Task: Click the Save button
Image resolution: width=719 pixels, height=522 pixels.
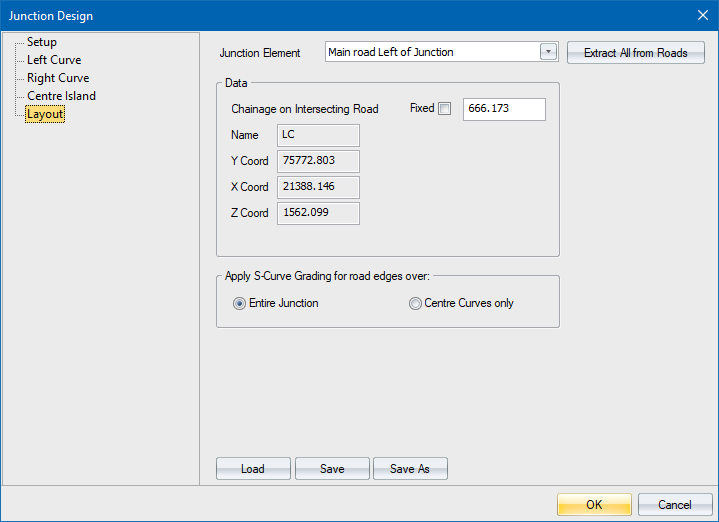Action: click(332, 469)
